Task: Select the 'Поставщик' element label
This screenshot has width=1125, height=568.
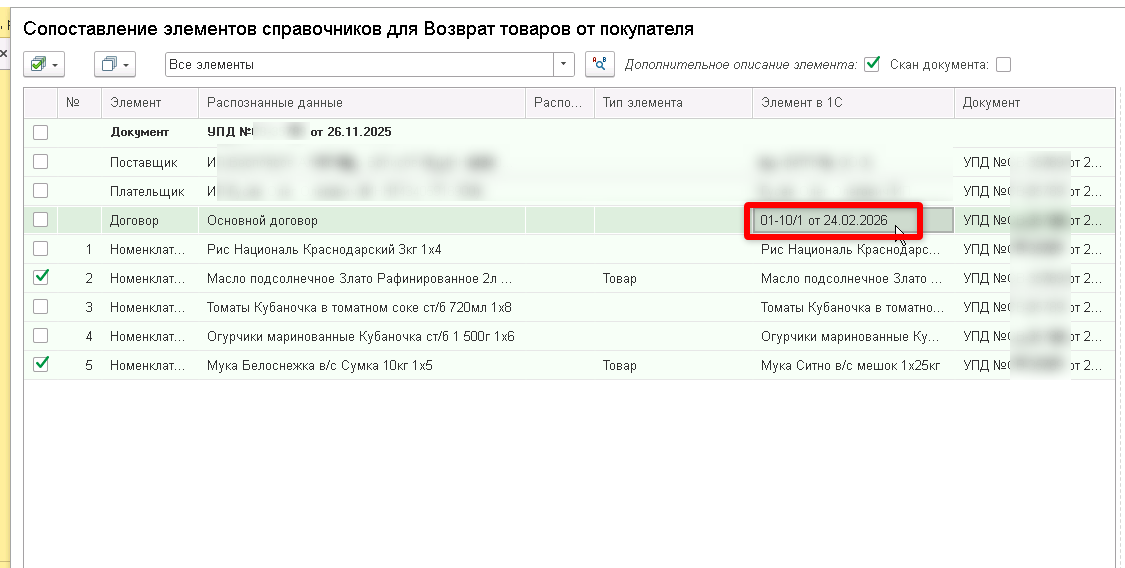Action: (143, 163)
